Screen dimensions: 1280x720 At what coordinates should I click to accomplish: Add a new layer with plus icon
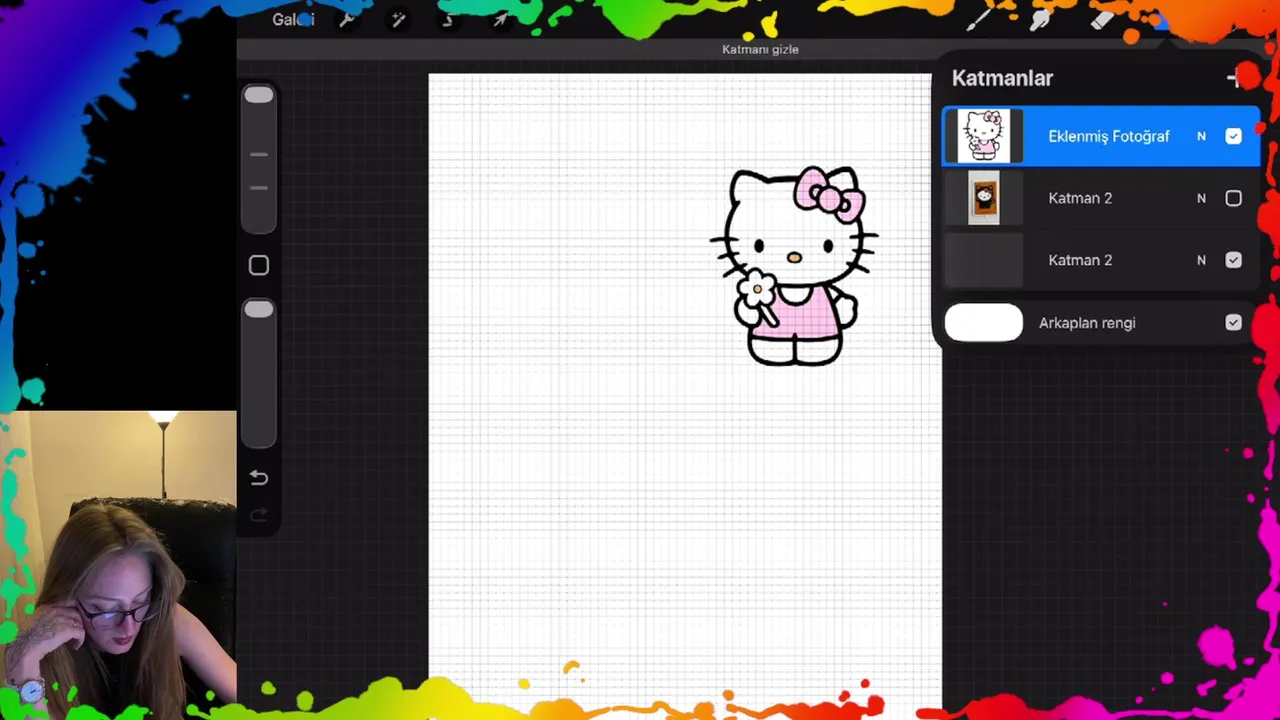(1235, 78)
